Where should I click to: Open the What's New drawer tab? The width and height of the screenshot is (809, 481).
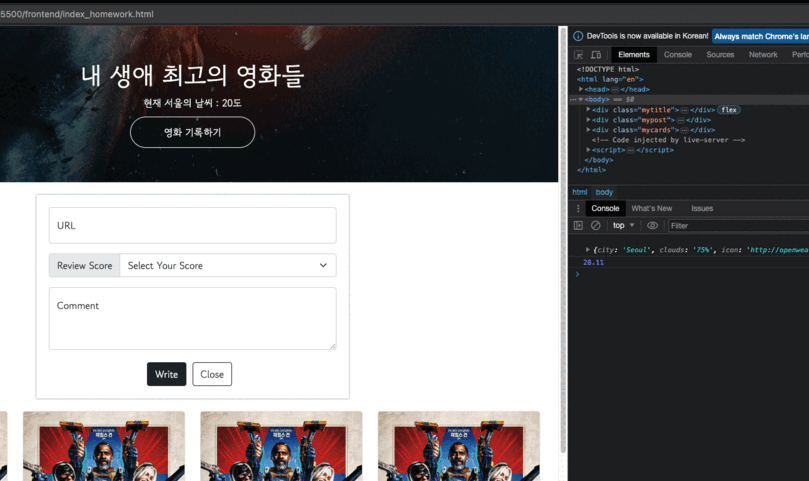(652, 209)
